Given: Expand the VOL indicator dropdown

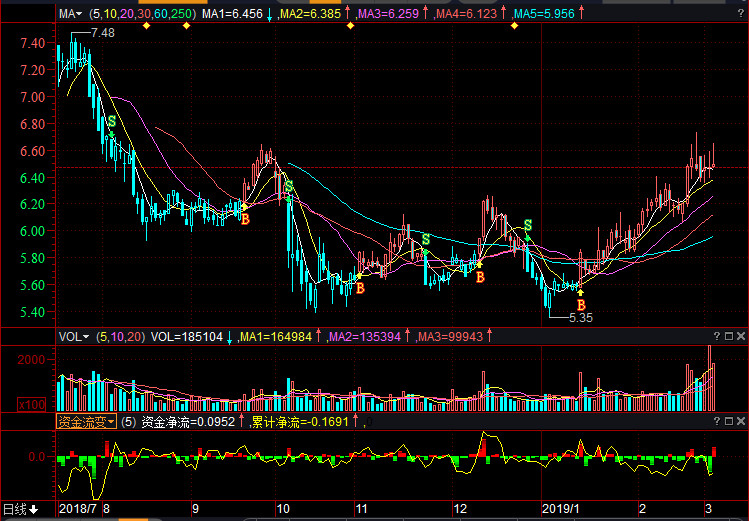Looking at the screenshot, I should pyautogui.click(x=73, y=337).
